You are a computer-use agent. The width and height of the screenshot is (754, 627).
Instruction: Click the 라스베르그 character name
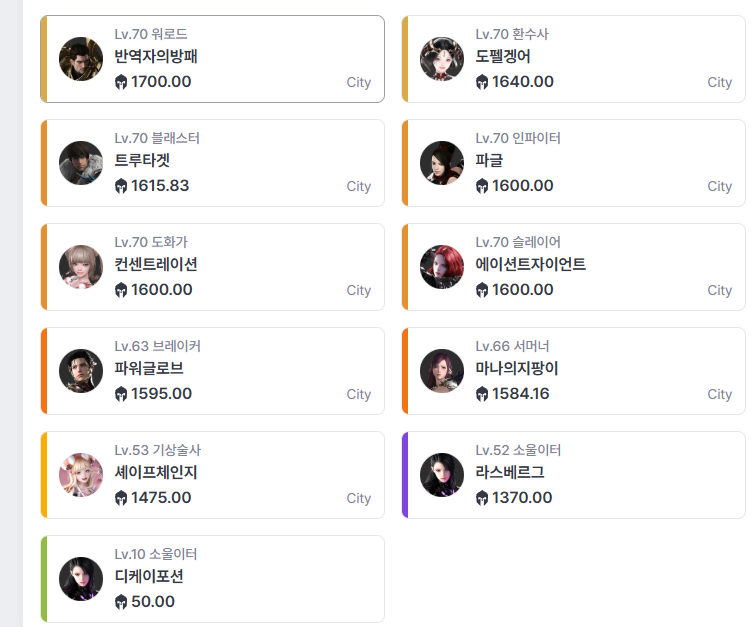click(510, 472)
